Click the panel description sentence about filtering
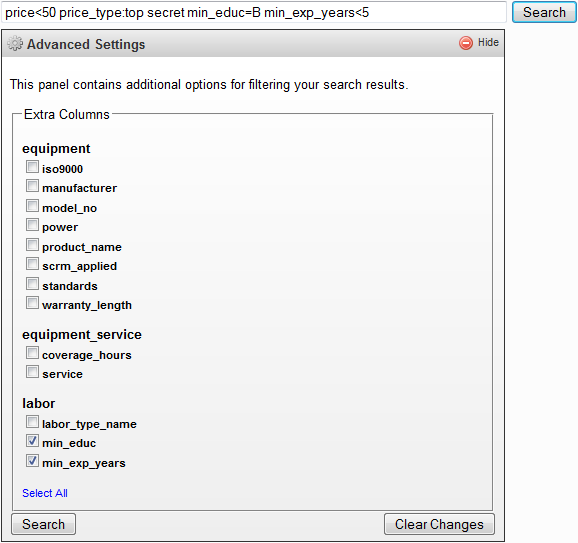 pos(209,85)
